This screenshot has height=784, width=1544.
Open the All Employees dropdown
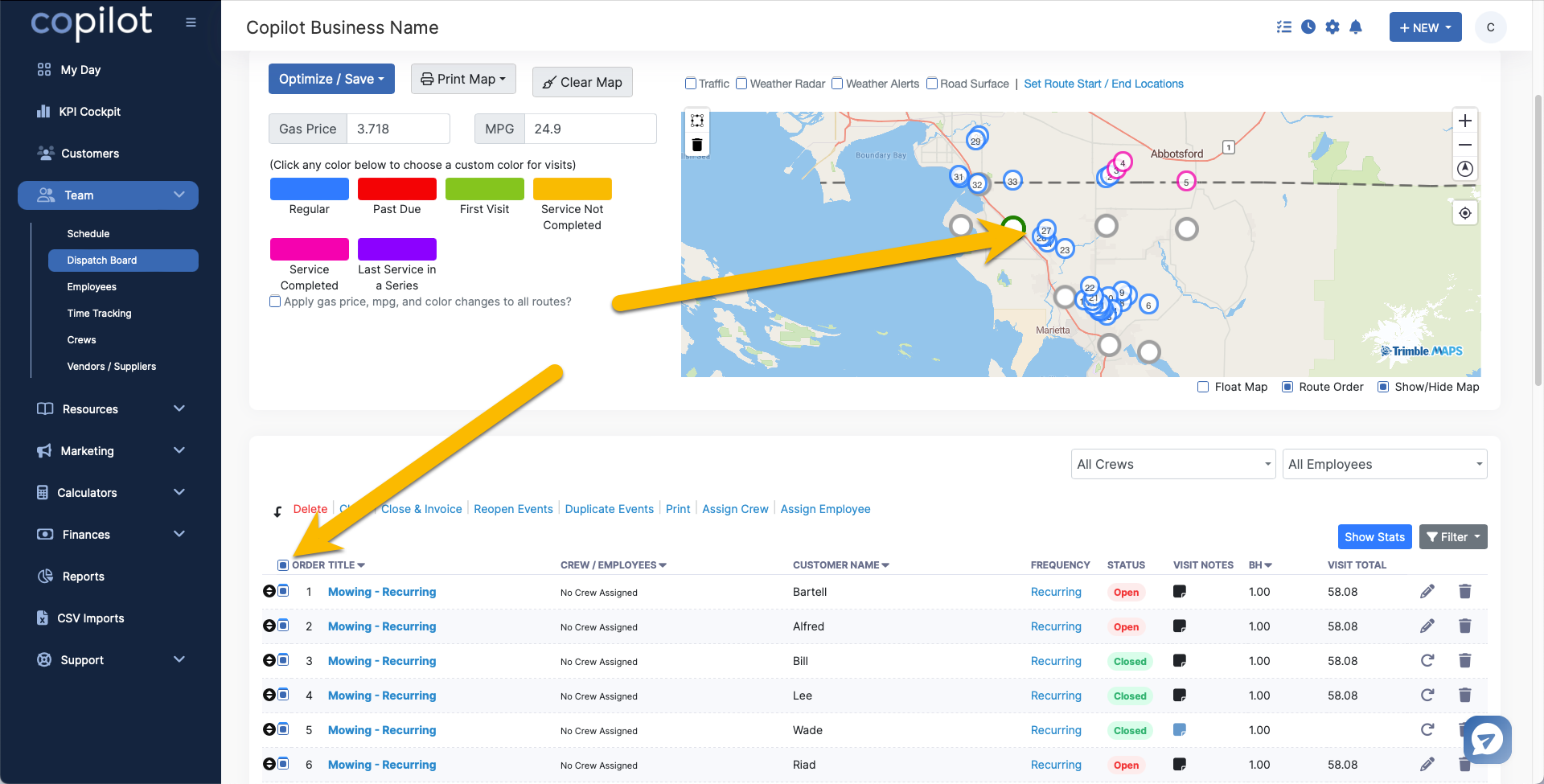[1385, 464]
